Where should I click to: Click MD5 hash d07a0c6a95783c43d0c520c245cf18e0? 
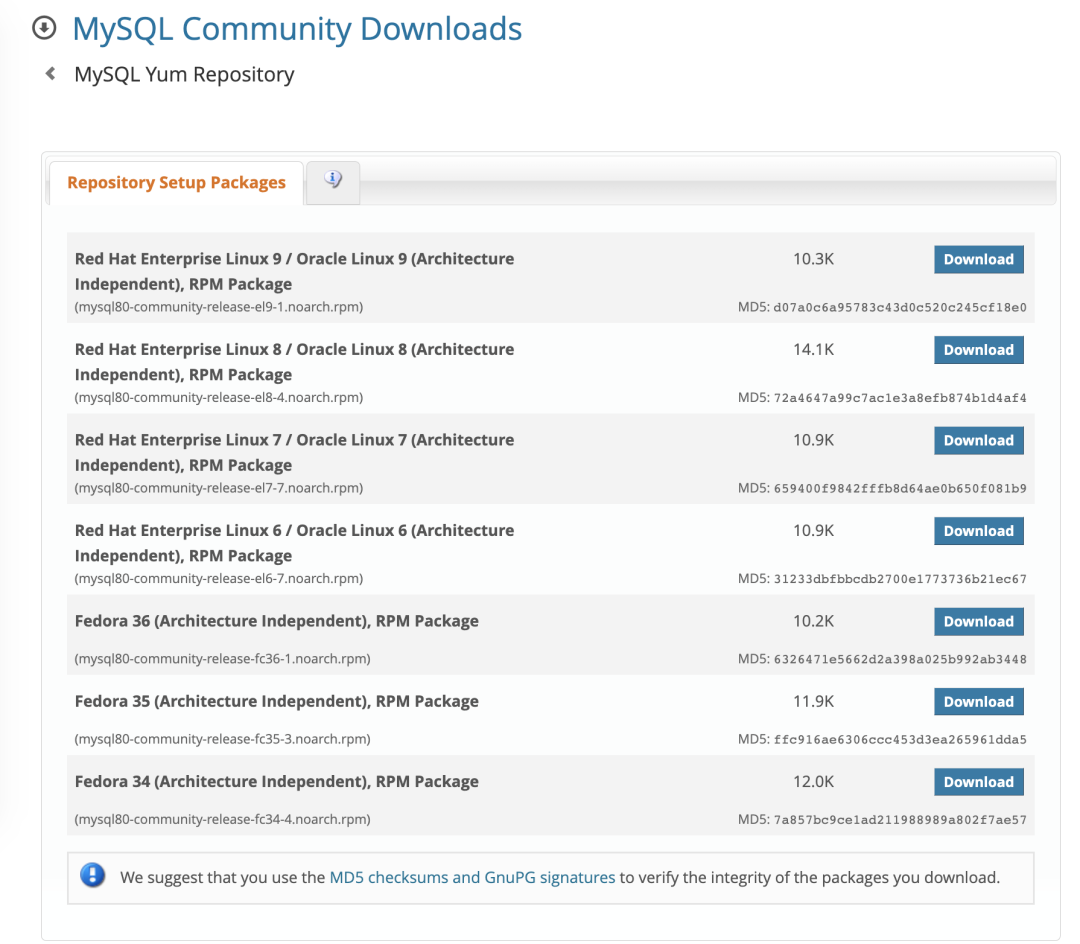(x=900, y=308)
